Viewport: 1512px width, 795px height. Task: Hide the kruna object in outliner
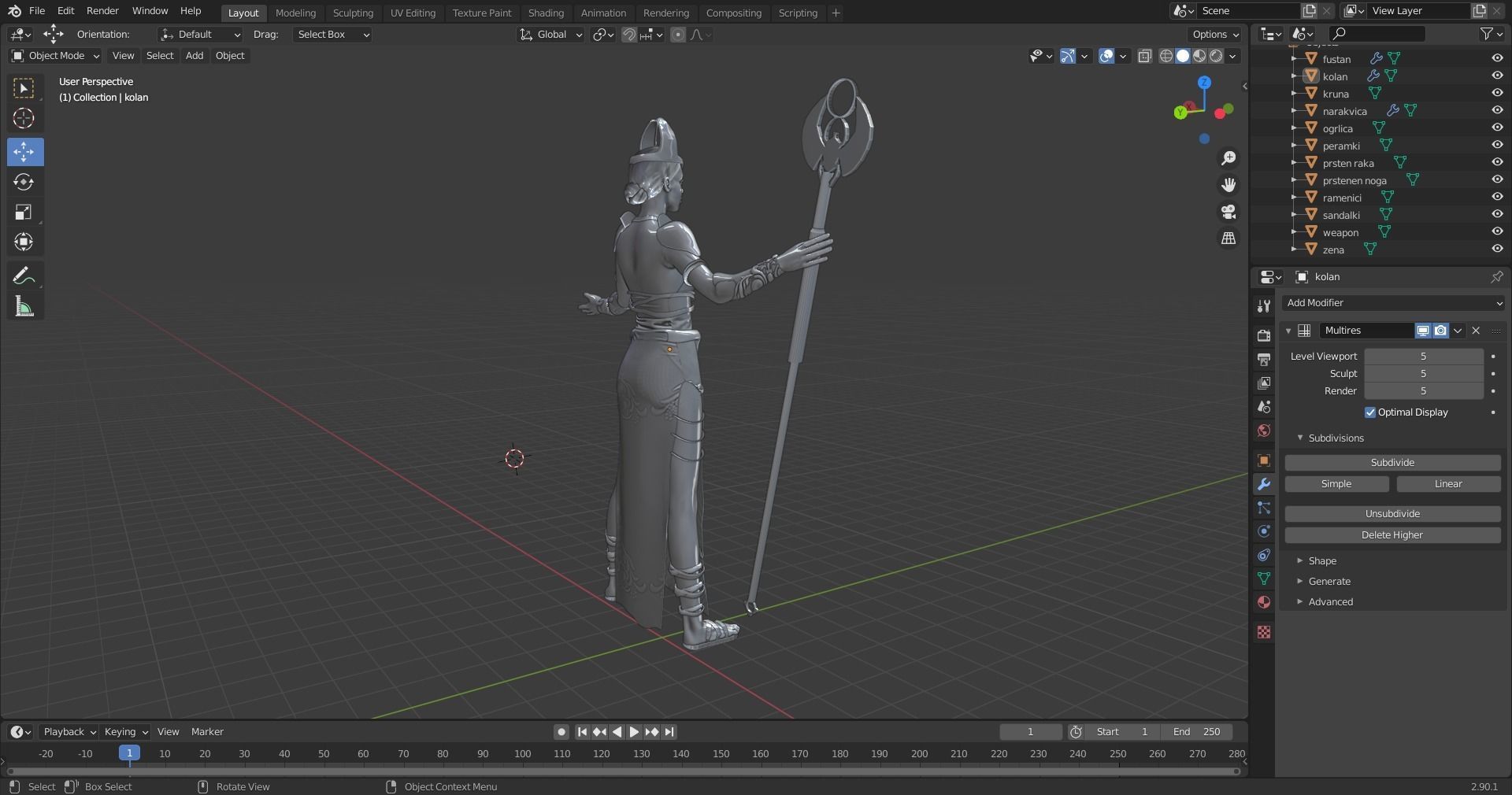coord(1497,93)
